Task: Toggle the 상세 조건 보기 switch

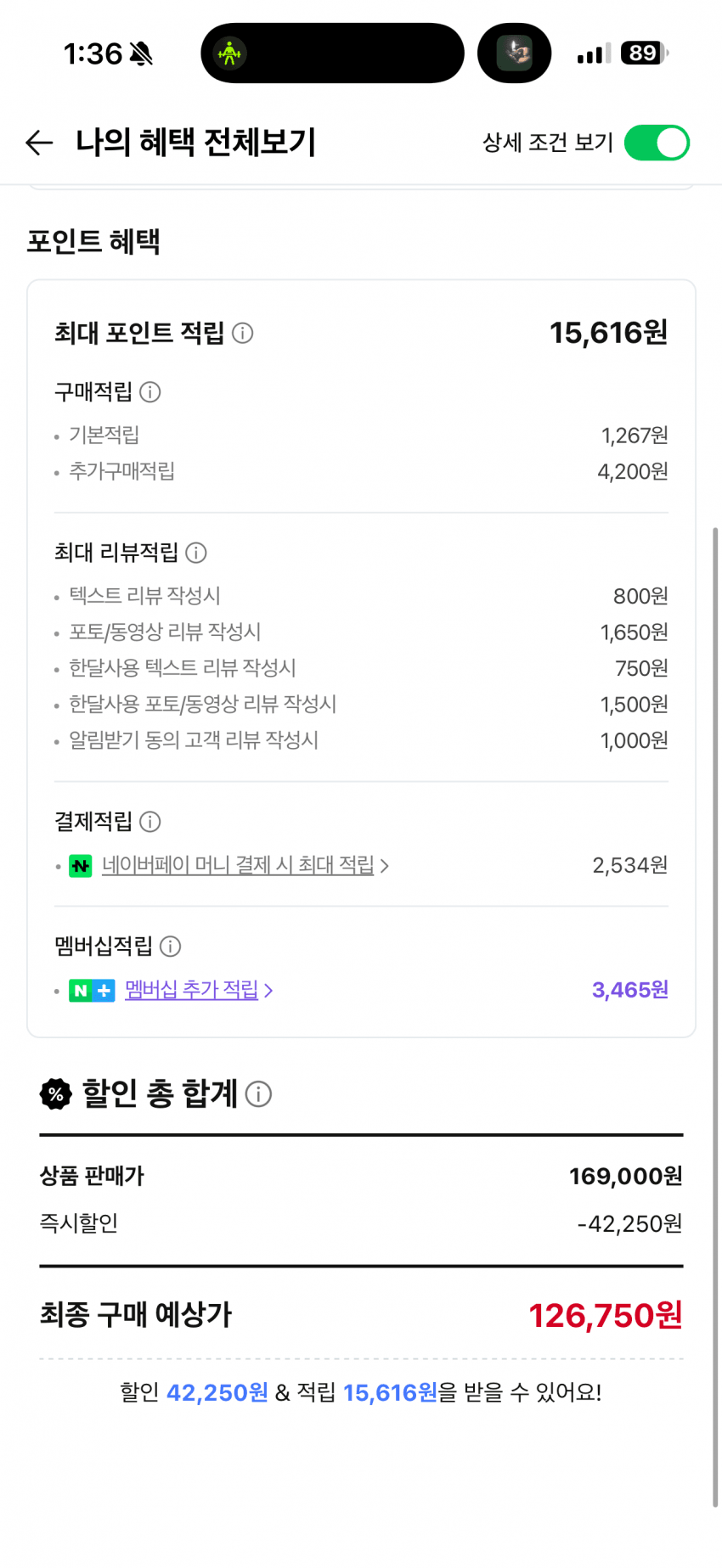Action: (657, 143)
